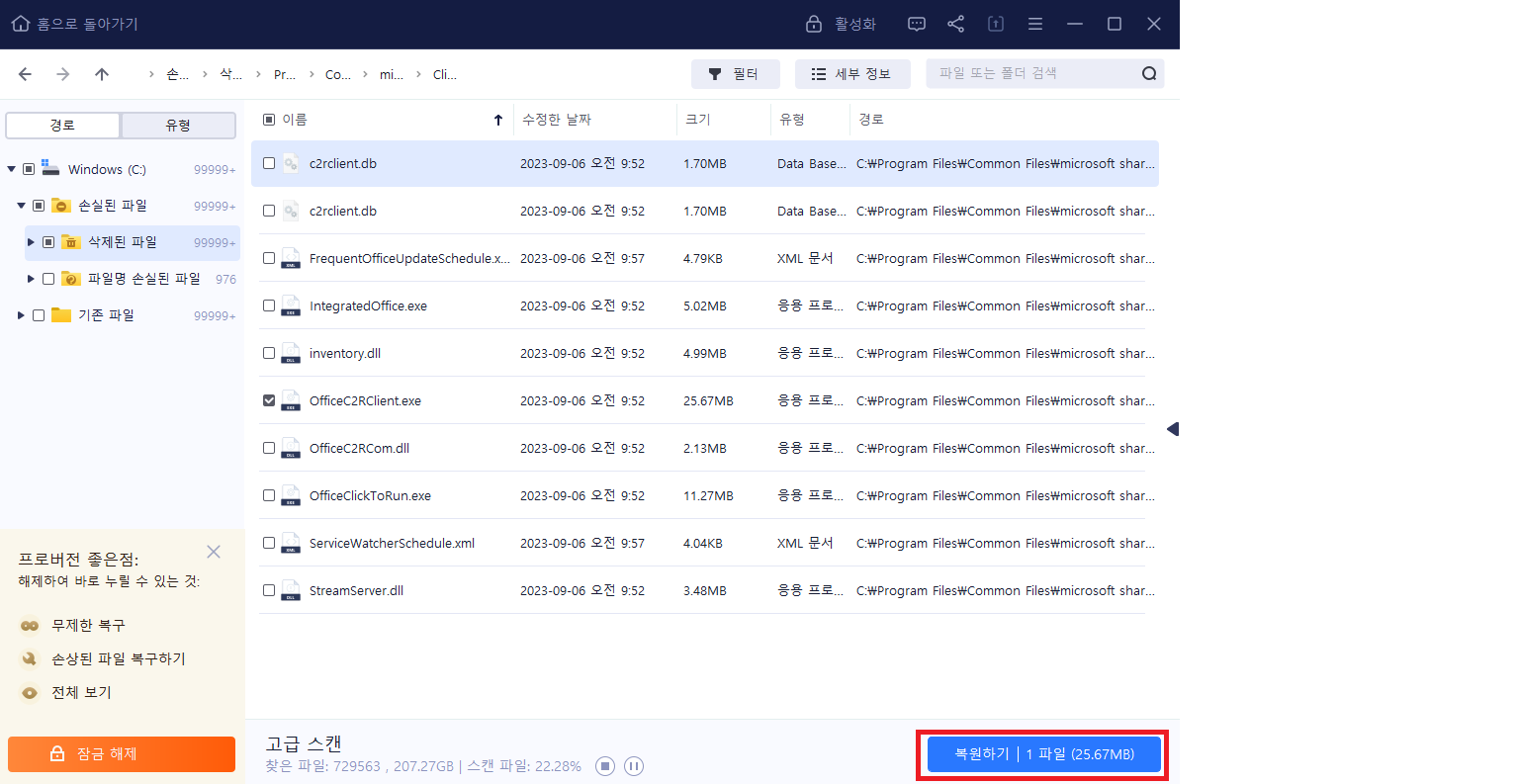The height and width of the screenshot is (784, 1518).
Task: Click the 복원하기 restore button
Action: click(1041, 754)
